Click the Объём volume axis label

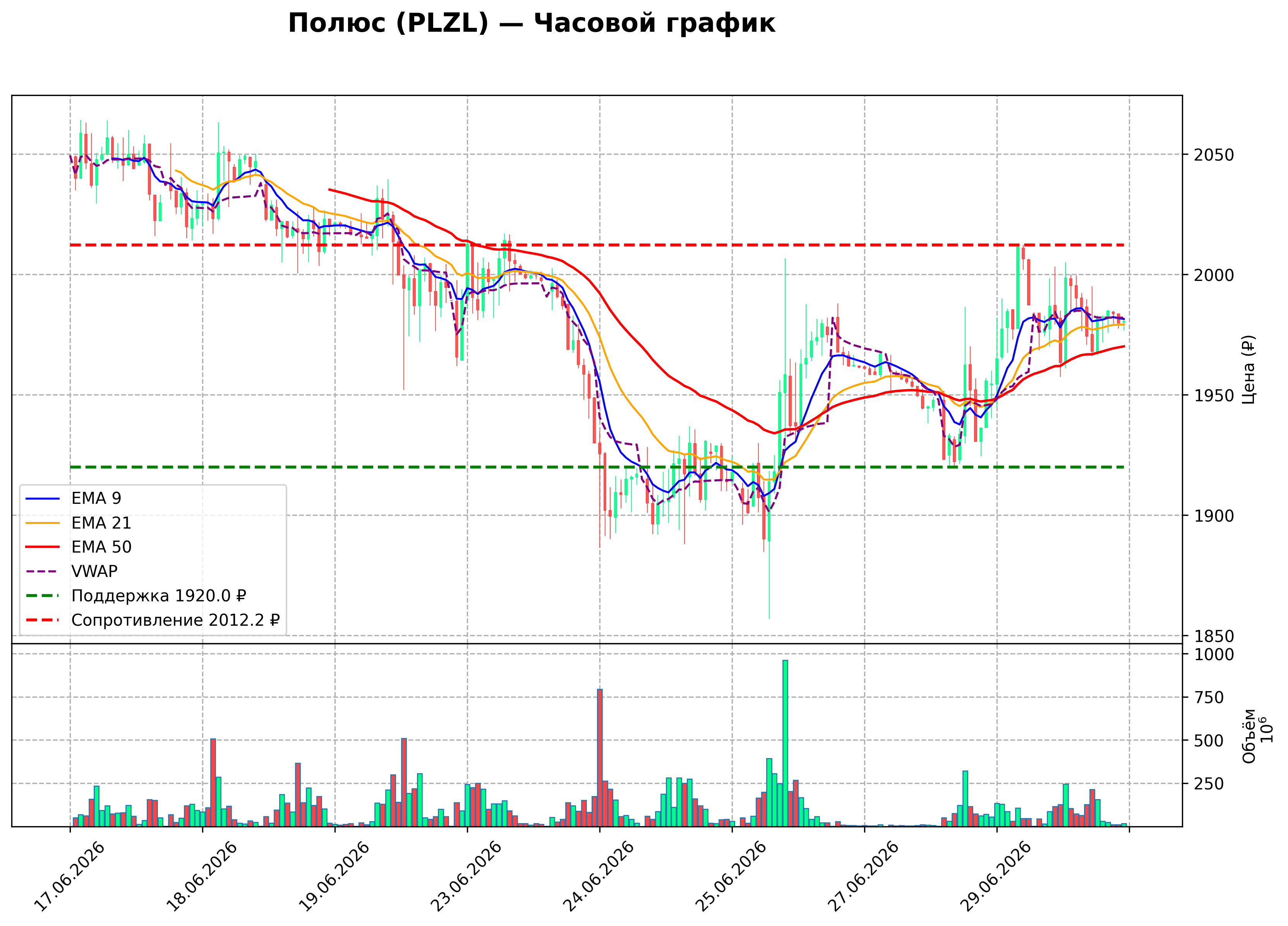1249,736
